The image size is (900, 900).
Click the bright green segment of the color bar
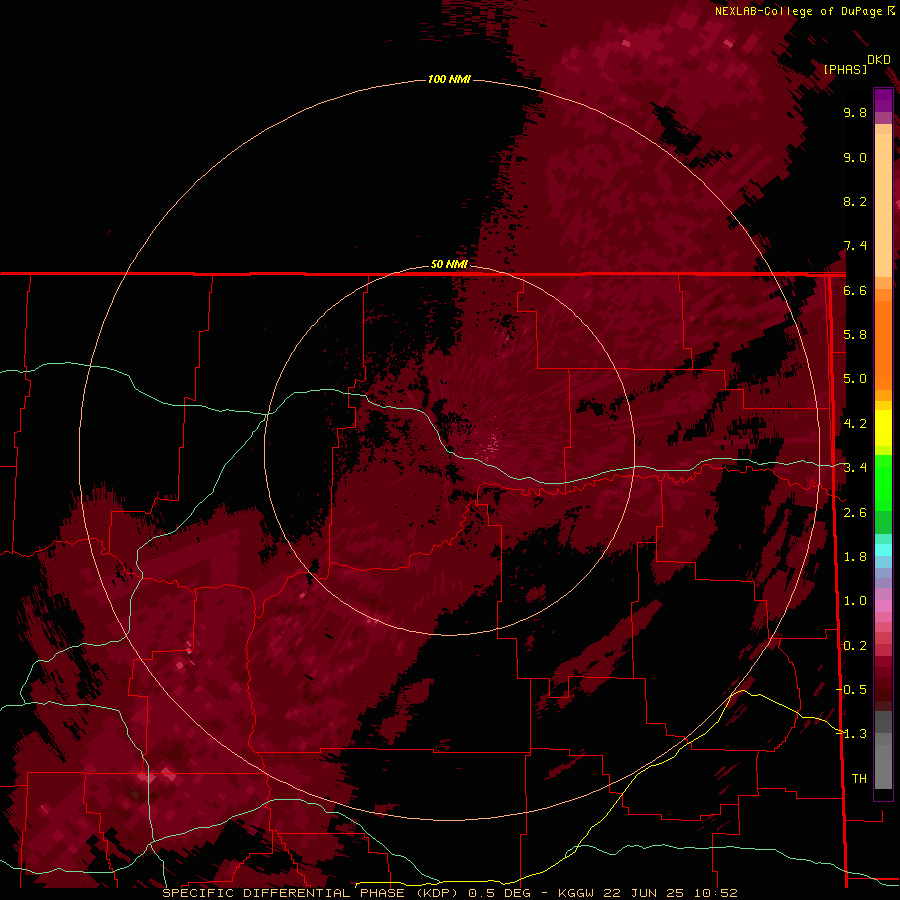tap(883, 483)
